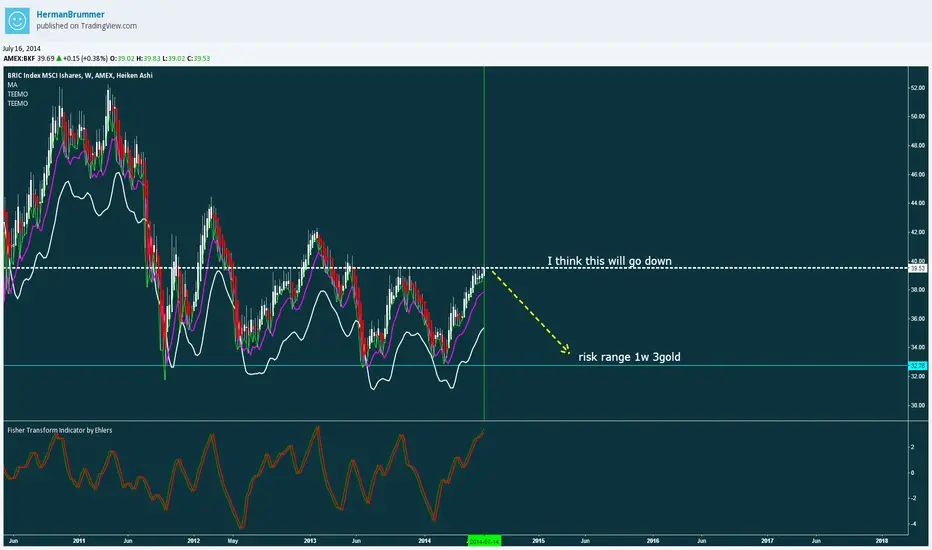Click the 50.00 price axis label
This screenshot has height=550, width=932.
click(917, 117)
